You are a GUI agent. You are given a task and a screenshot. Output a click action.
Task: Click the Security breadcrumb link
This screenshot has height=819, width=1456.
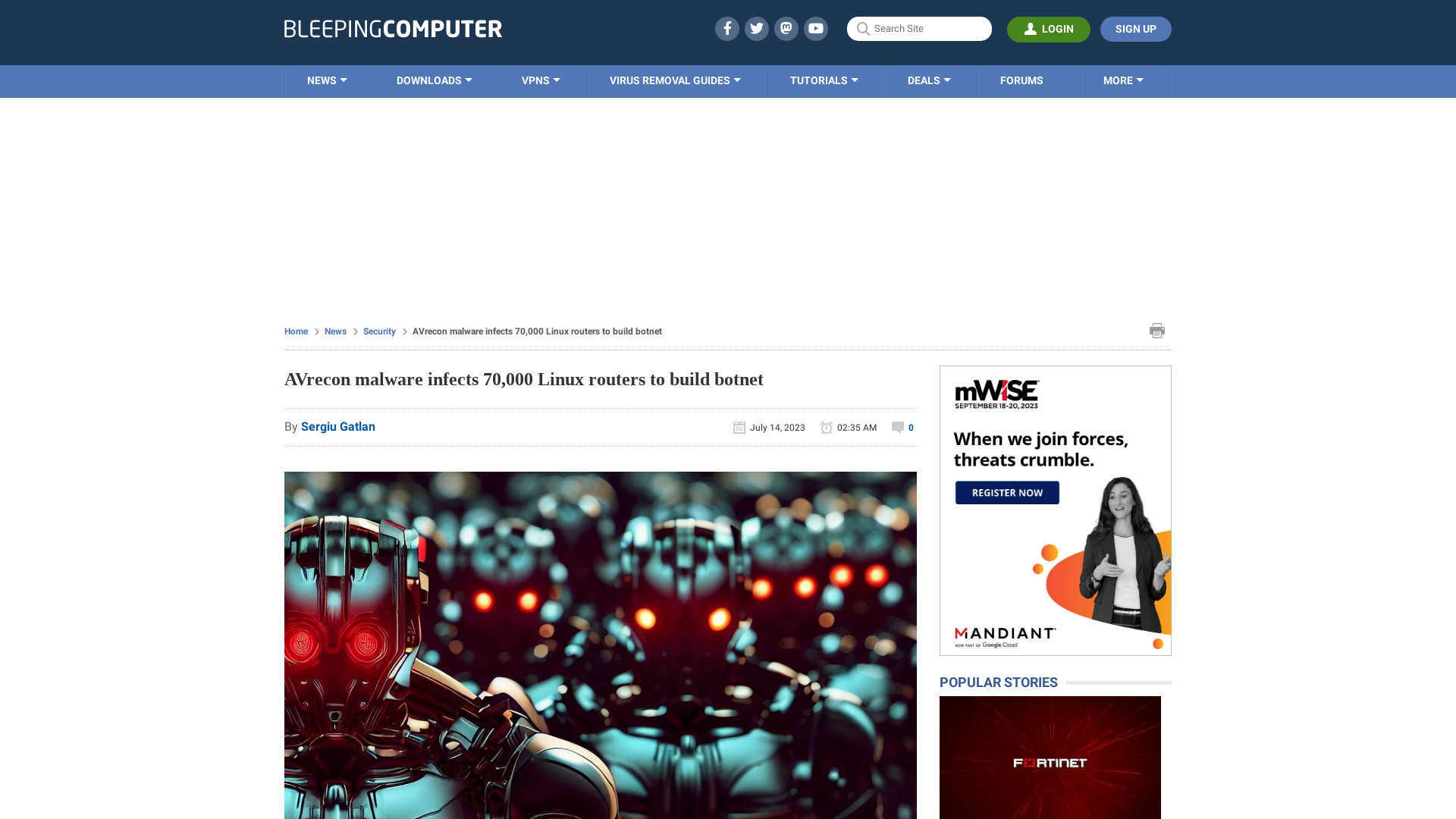coord(379,331)
